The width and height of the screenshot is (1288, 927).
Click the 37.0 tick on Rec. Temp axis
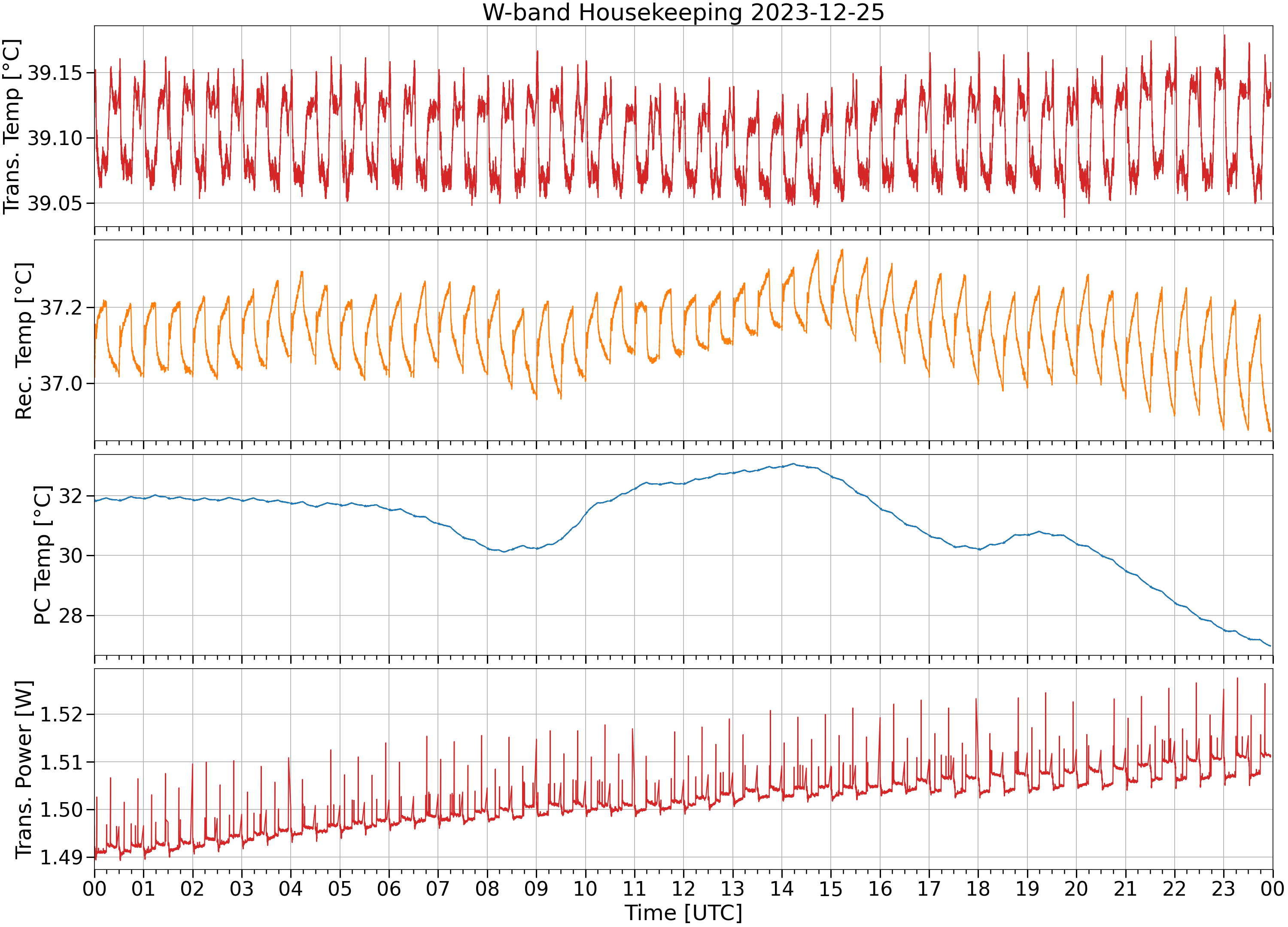(61, 384)
